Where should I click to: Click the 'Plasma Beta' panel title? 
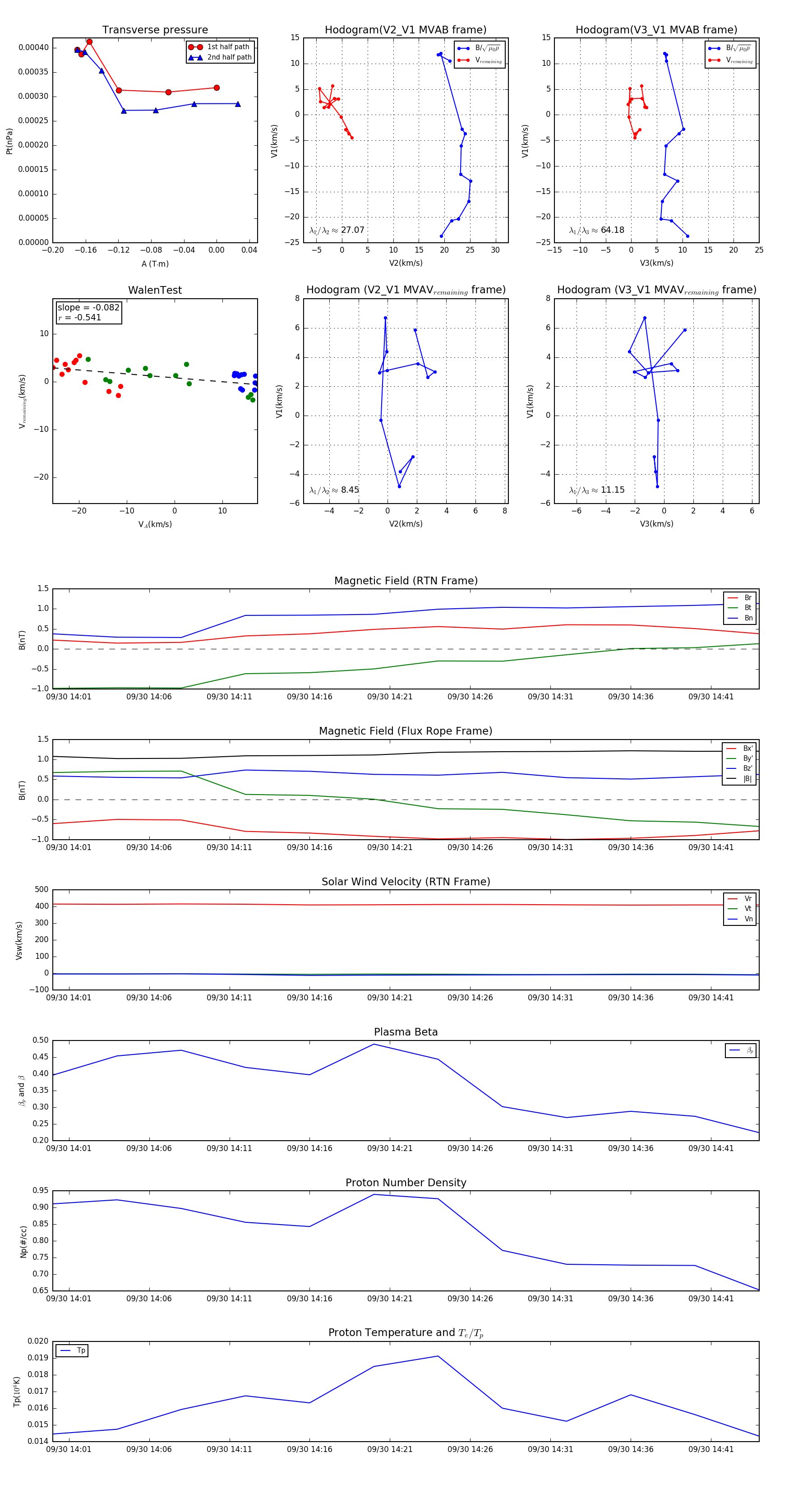point(406,1032)
